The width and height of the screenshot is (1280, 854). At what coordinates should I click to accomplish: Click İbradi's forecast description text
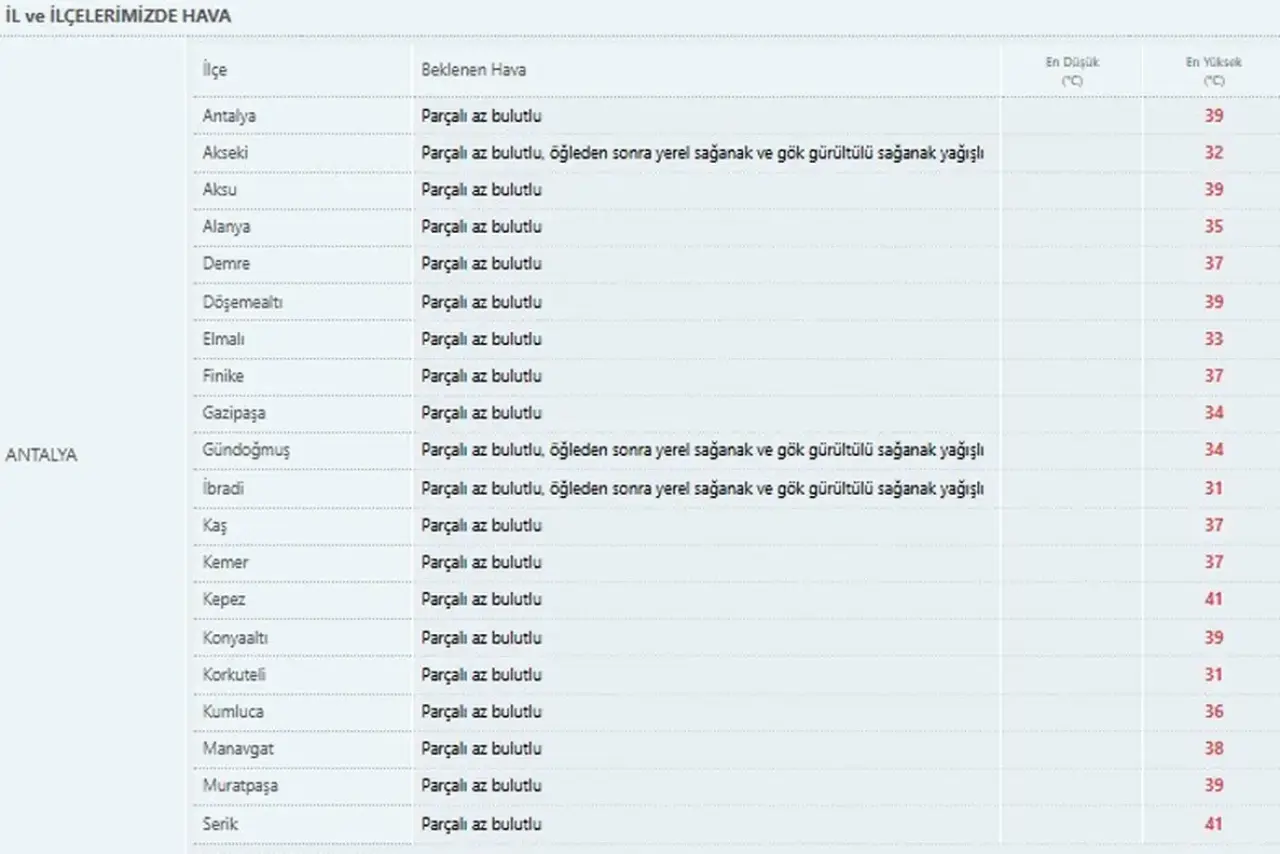702,488
